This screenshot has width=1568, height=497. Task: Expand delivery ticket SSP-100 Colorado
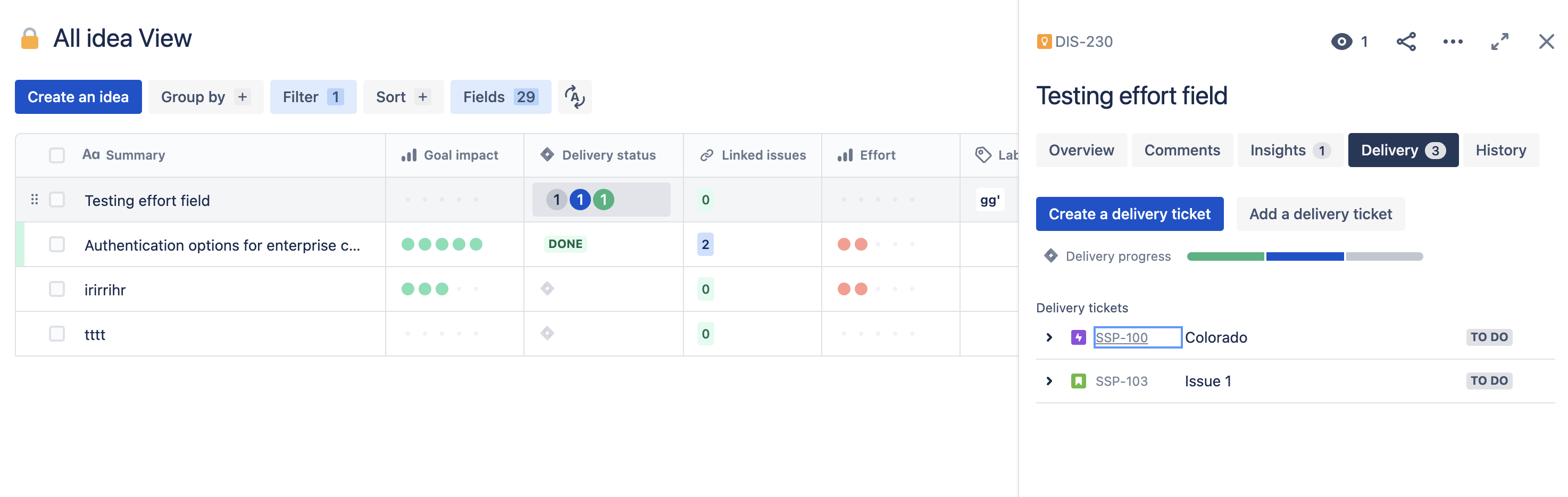coord(1049,337)
